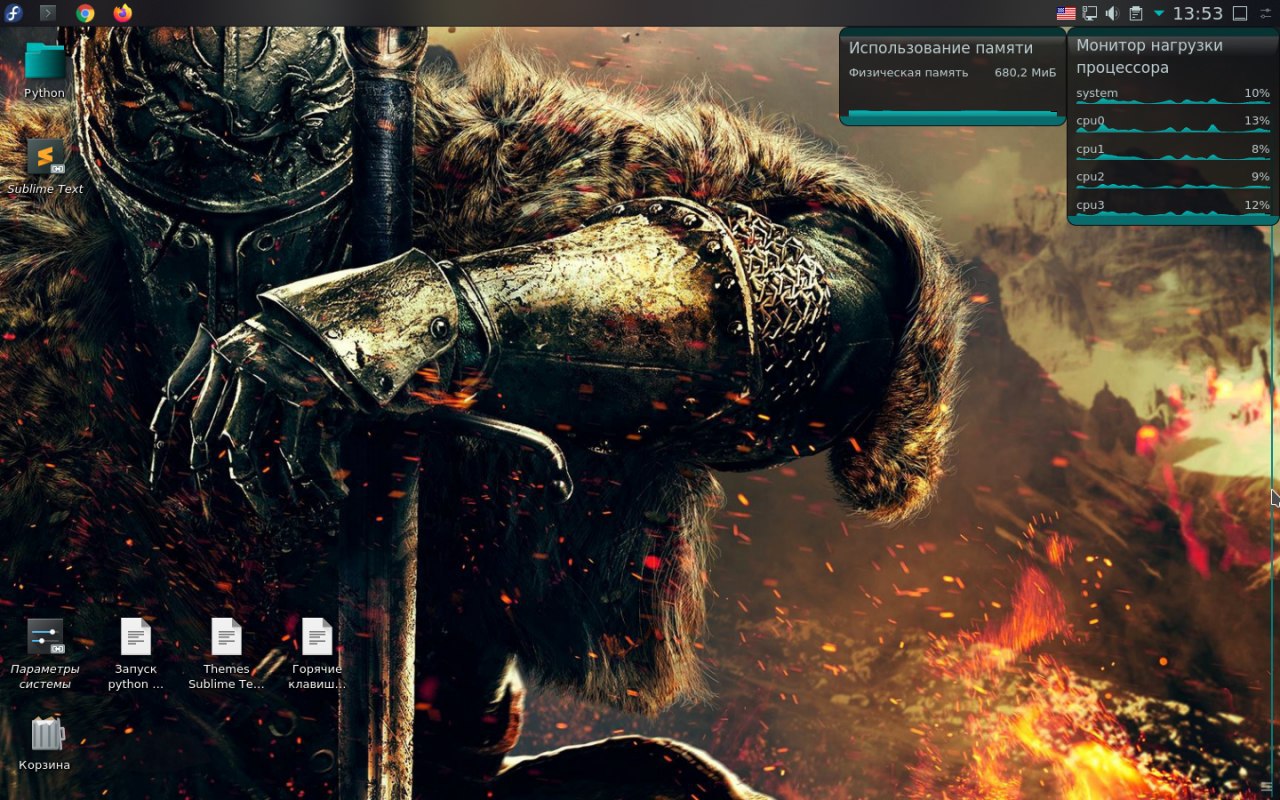Click the Физическая память bar
The height and width of the screenshot is (800, 1280).
click(x=952, y=114)
